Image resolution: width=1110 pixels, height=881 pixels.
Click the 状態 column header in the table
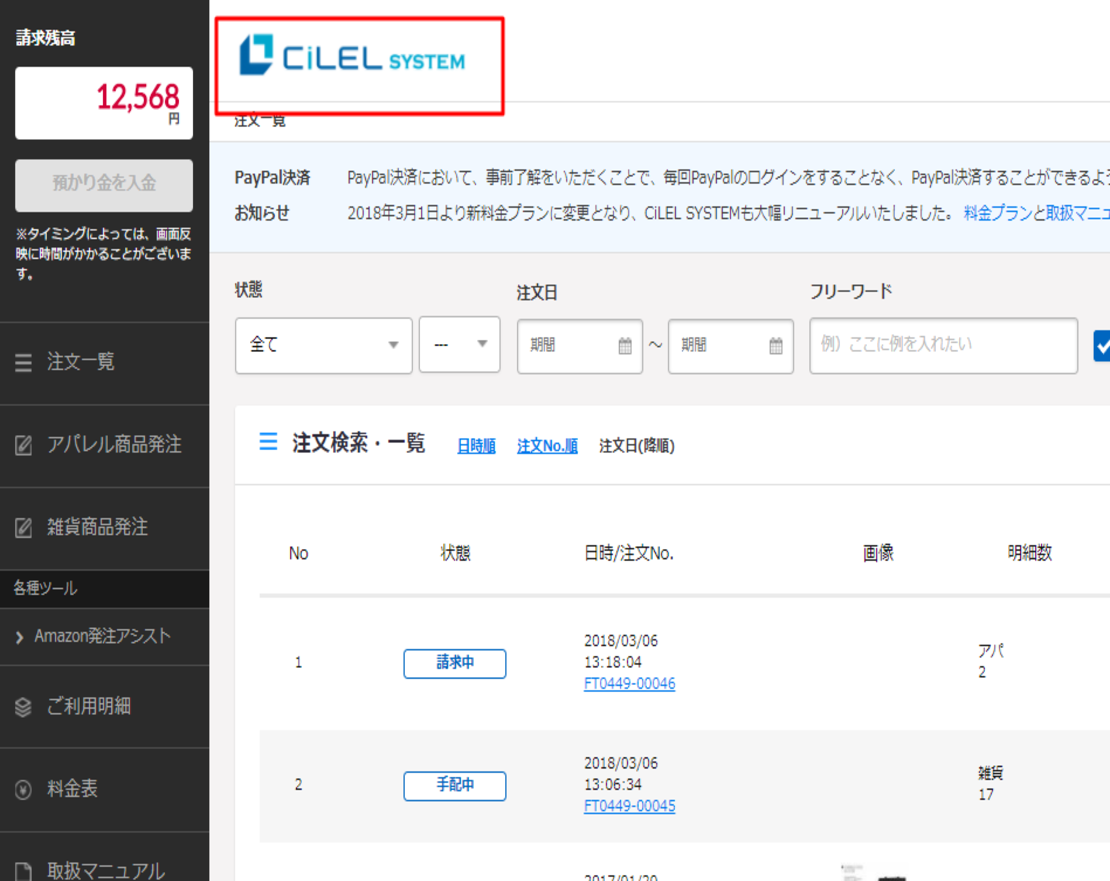pos(455,553)
